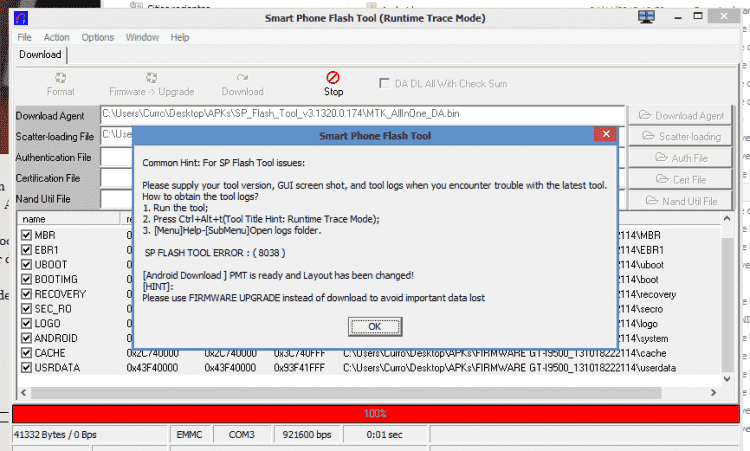Click the name column header

(68, 219)
